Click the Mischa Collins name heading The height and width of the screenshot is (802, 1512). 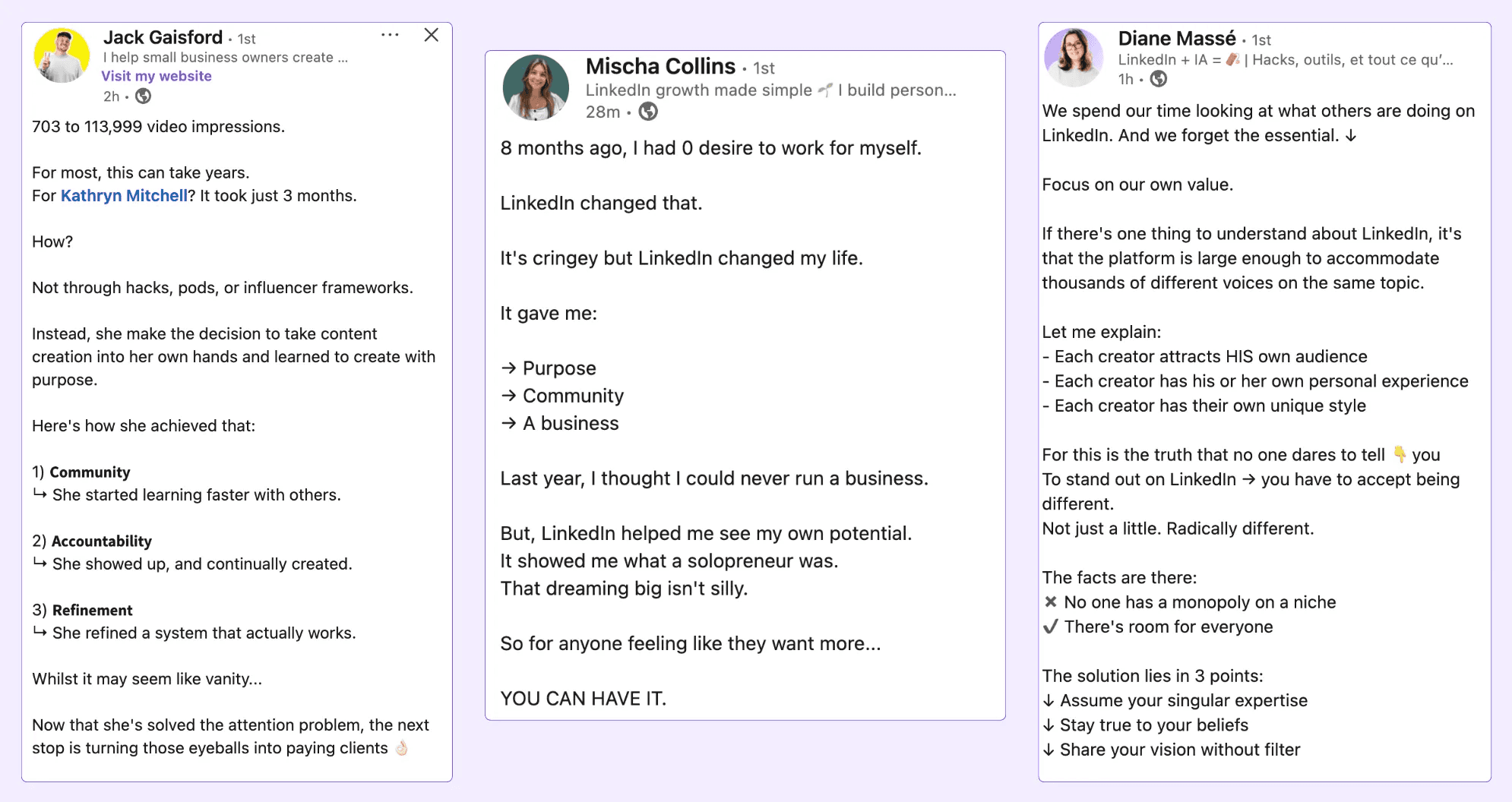(x=660, y=67)
